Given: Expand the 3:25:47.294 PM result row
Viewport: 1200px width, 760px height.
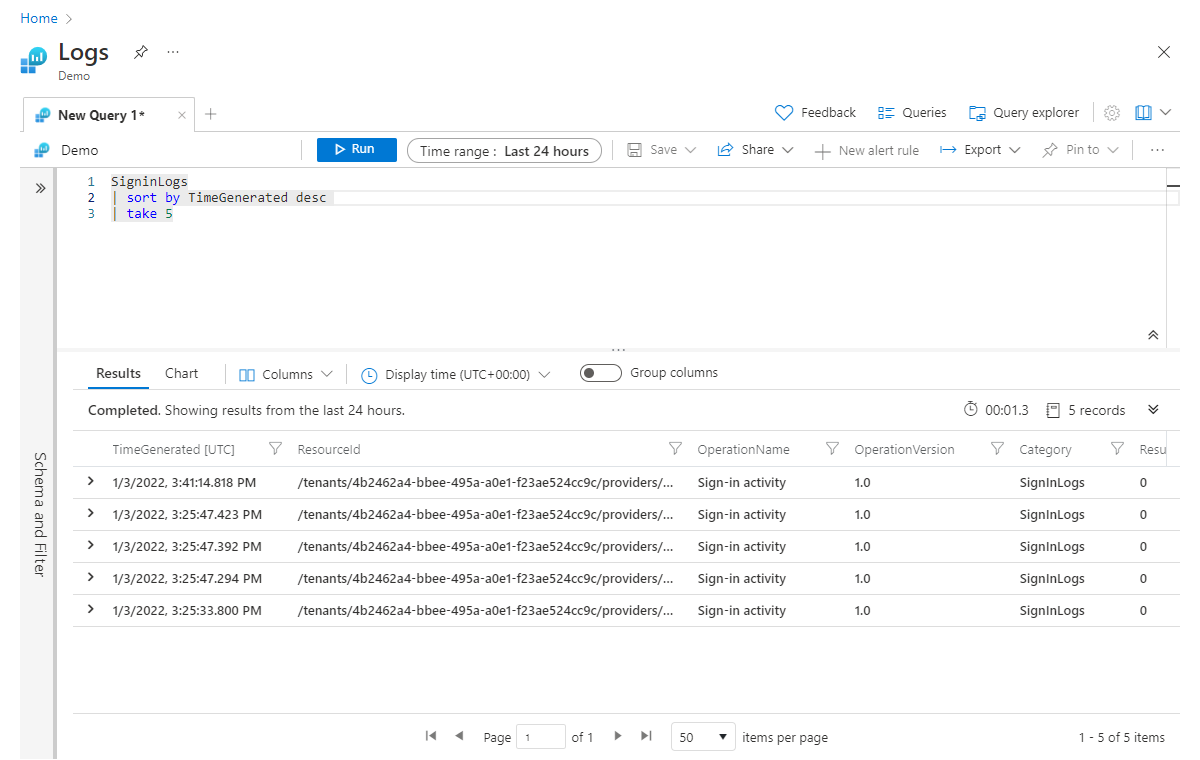Looking at the screenshot, I should 91,578.
